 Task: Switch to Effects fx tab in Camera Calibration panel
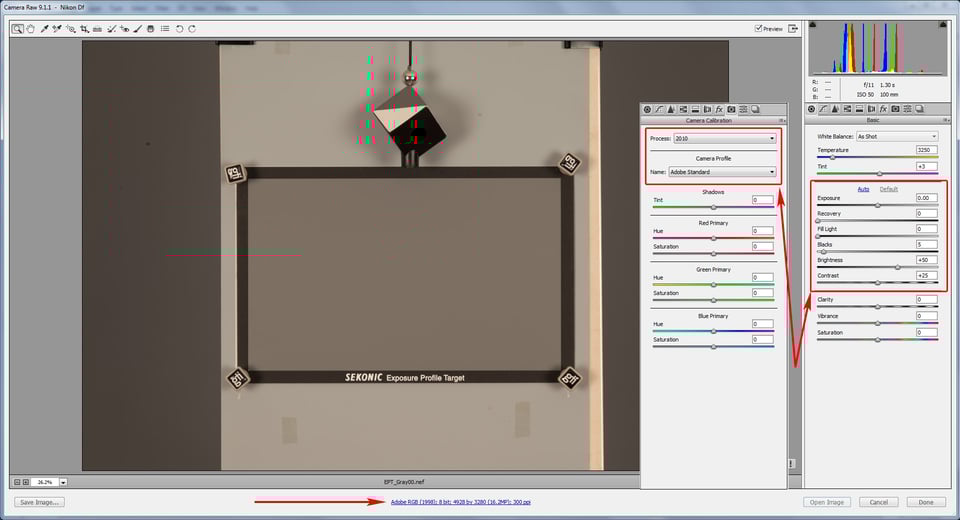719,109
